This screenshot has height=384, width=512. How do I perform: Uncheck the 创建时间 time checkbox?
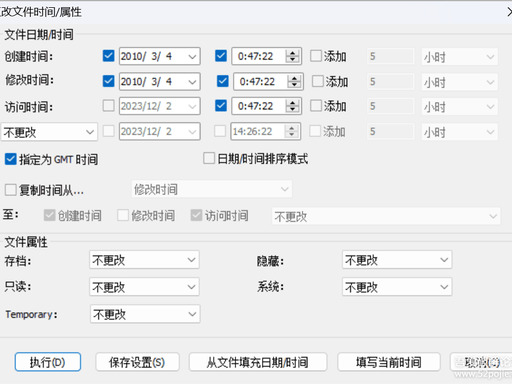(x=221, y=56)
